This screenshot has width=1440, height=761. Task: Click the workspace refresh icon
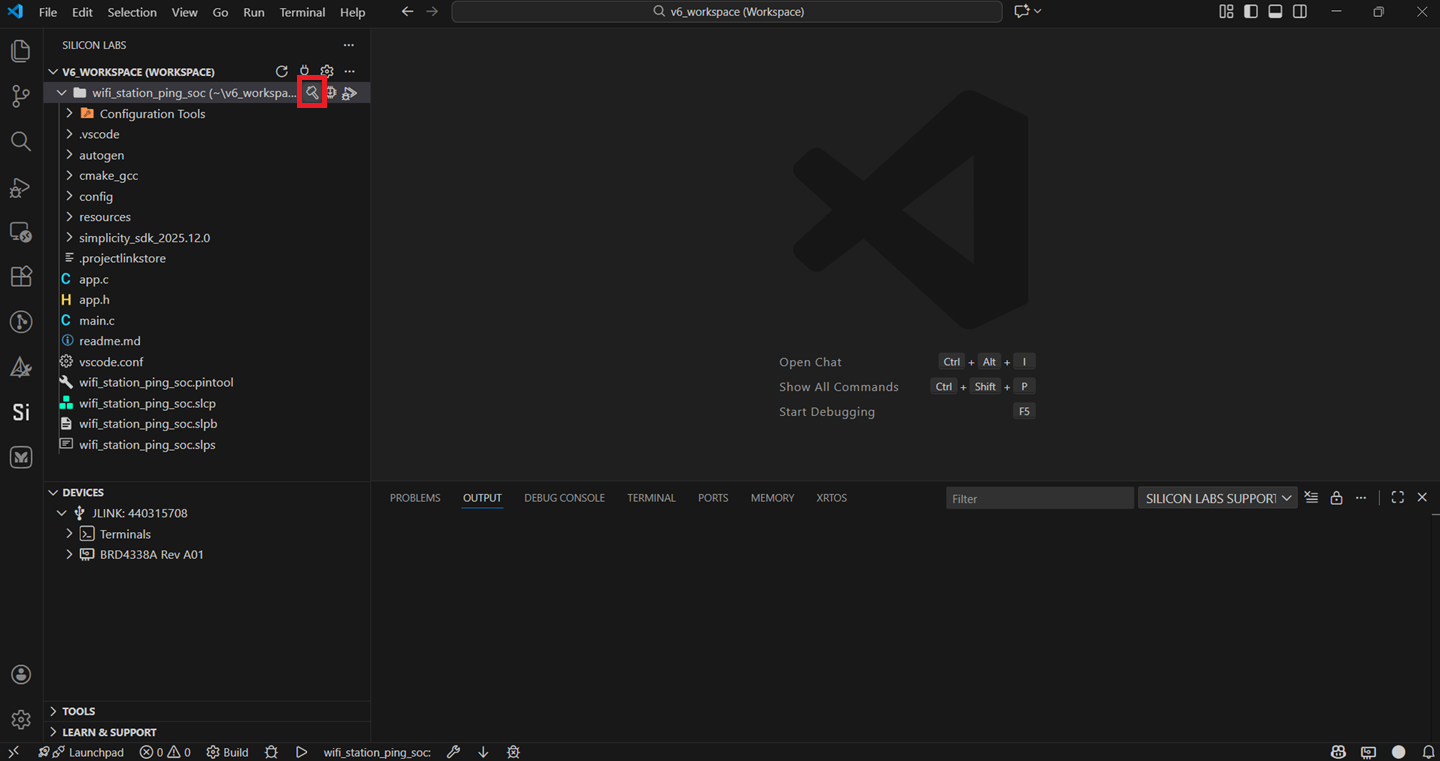pos(282,72)
